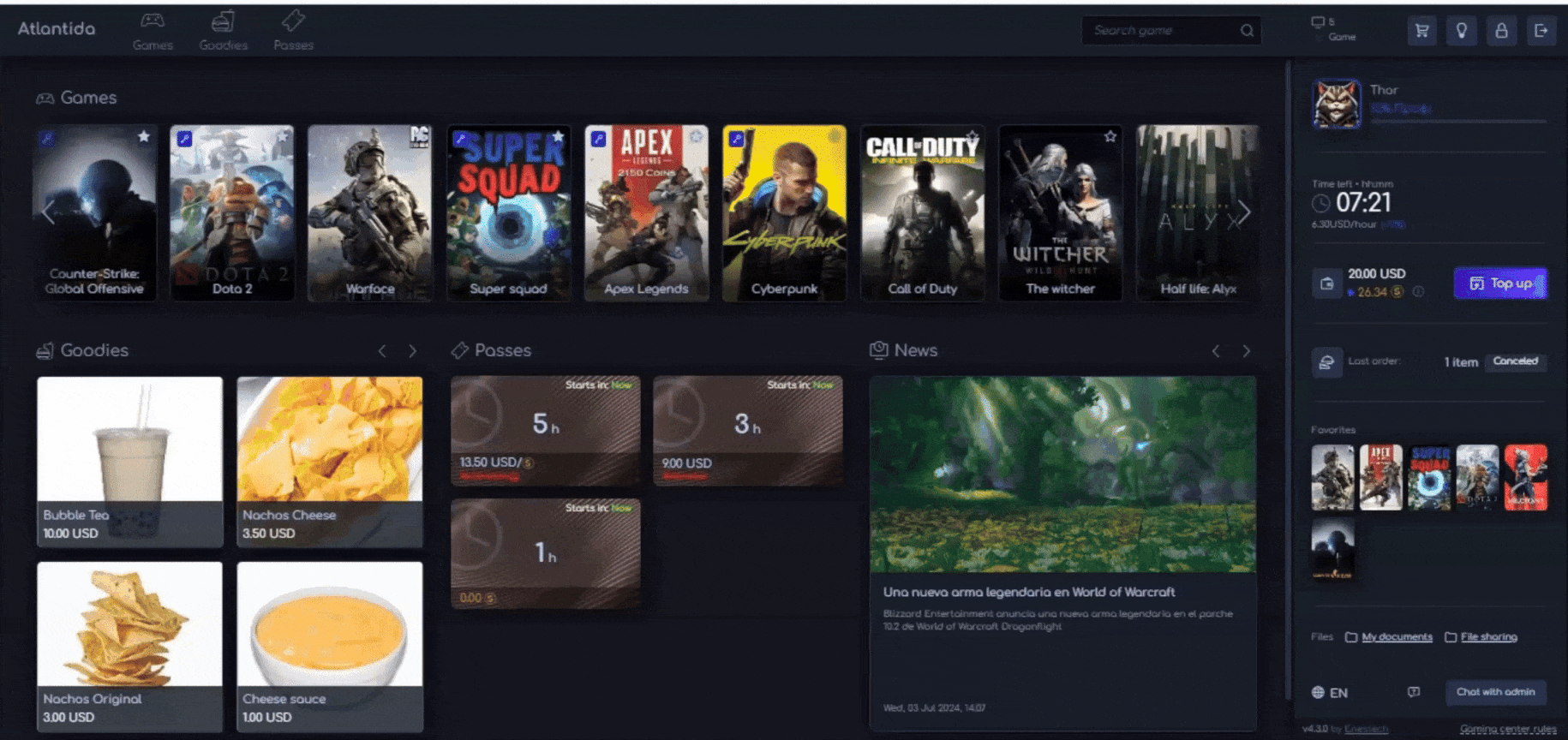The height and width of the screenshot is (740, 1568).
Task: Toggle favorite star on Apex Legends card
Action: 697,136
